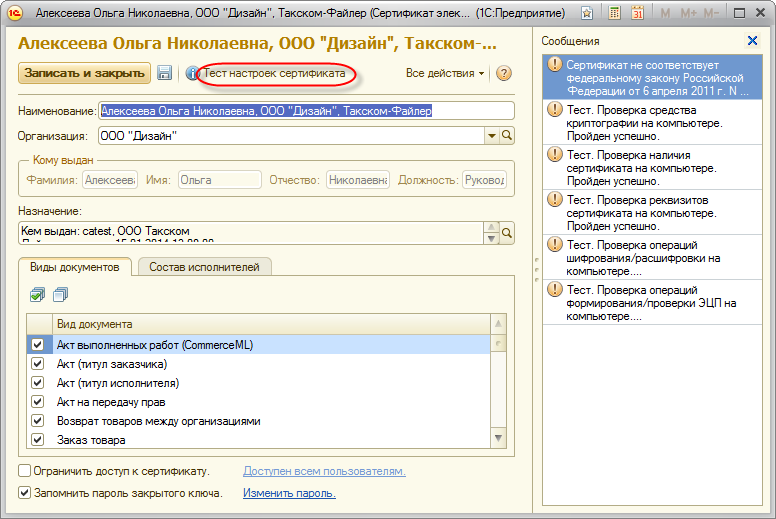Maximize the window using title bar button
This screenshot has height=519, width=776.
pyautogui.click(x=739, y=13)
